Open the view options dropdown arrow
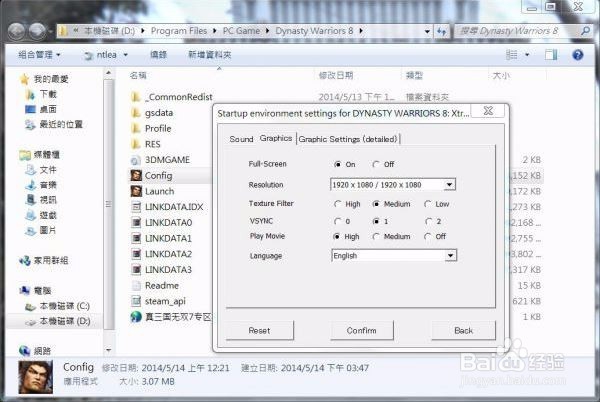Viewport: 600px width, 402px height. [527, 55]
